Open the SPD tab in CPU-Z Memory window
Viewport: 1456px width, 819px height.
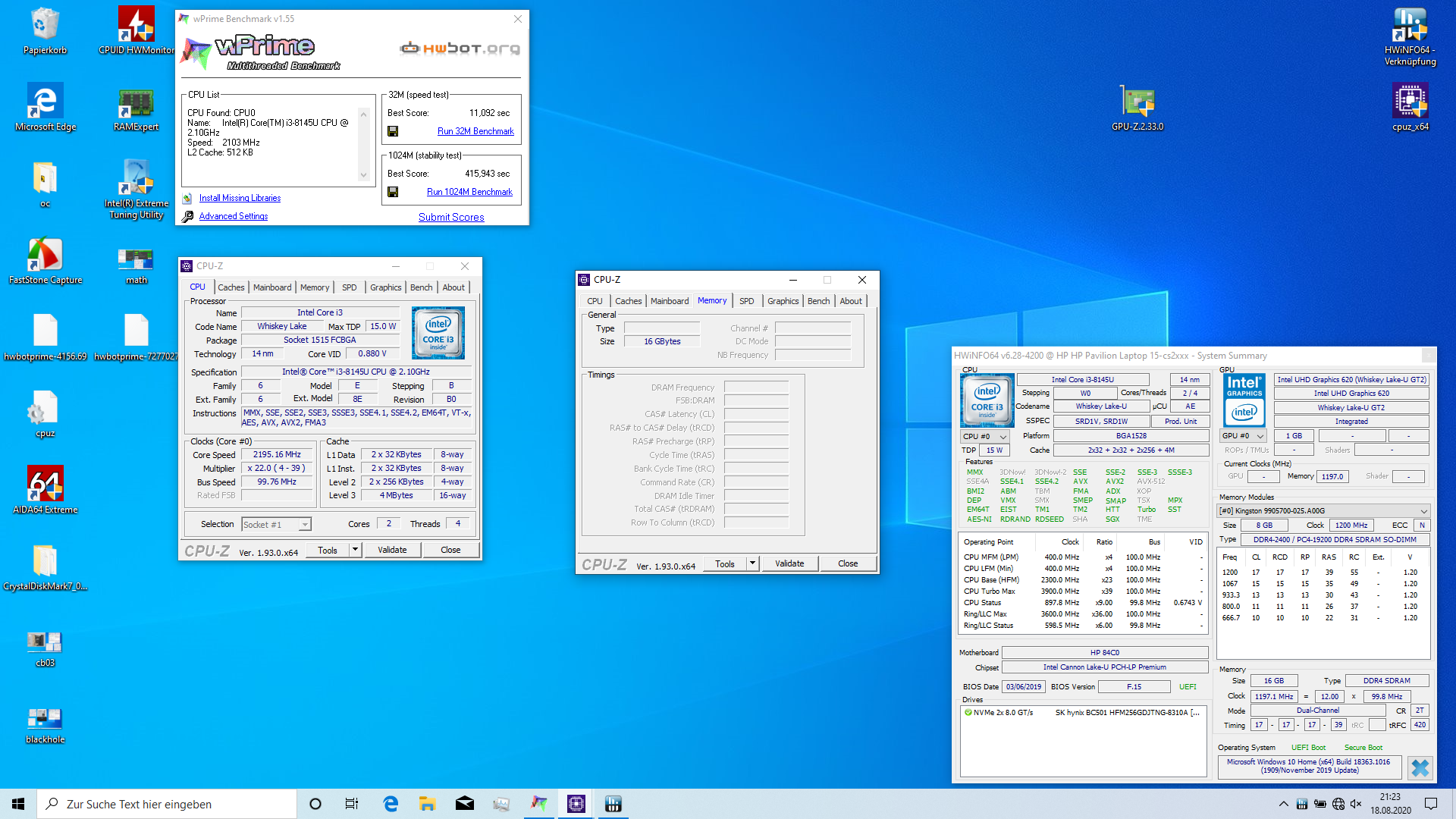(x=746, y=301)
